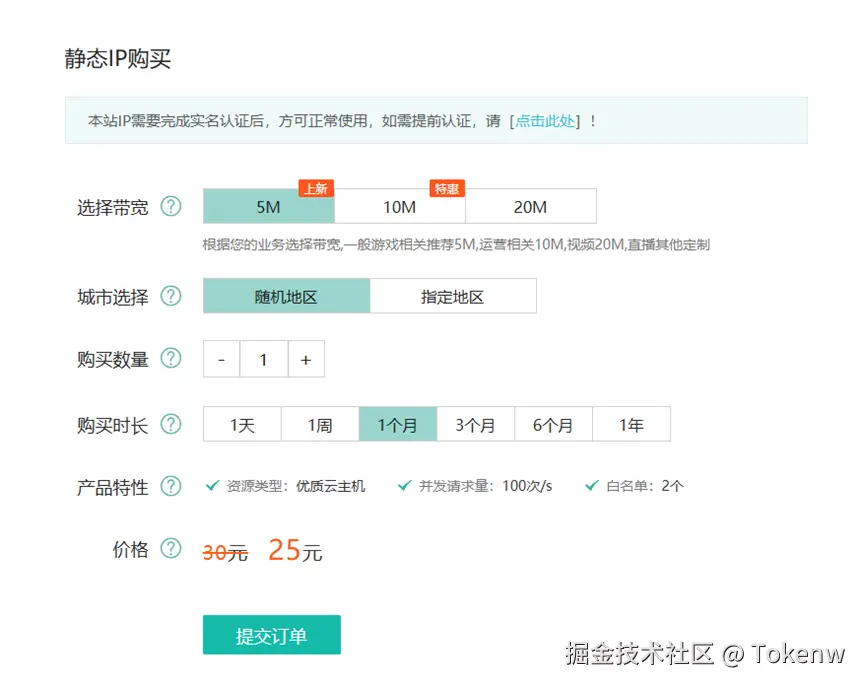The height and width of the screenshot is (688, 866).
Task: Select the 10M bandwidth option
Action: [x=400, y=207]
